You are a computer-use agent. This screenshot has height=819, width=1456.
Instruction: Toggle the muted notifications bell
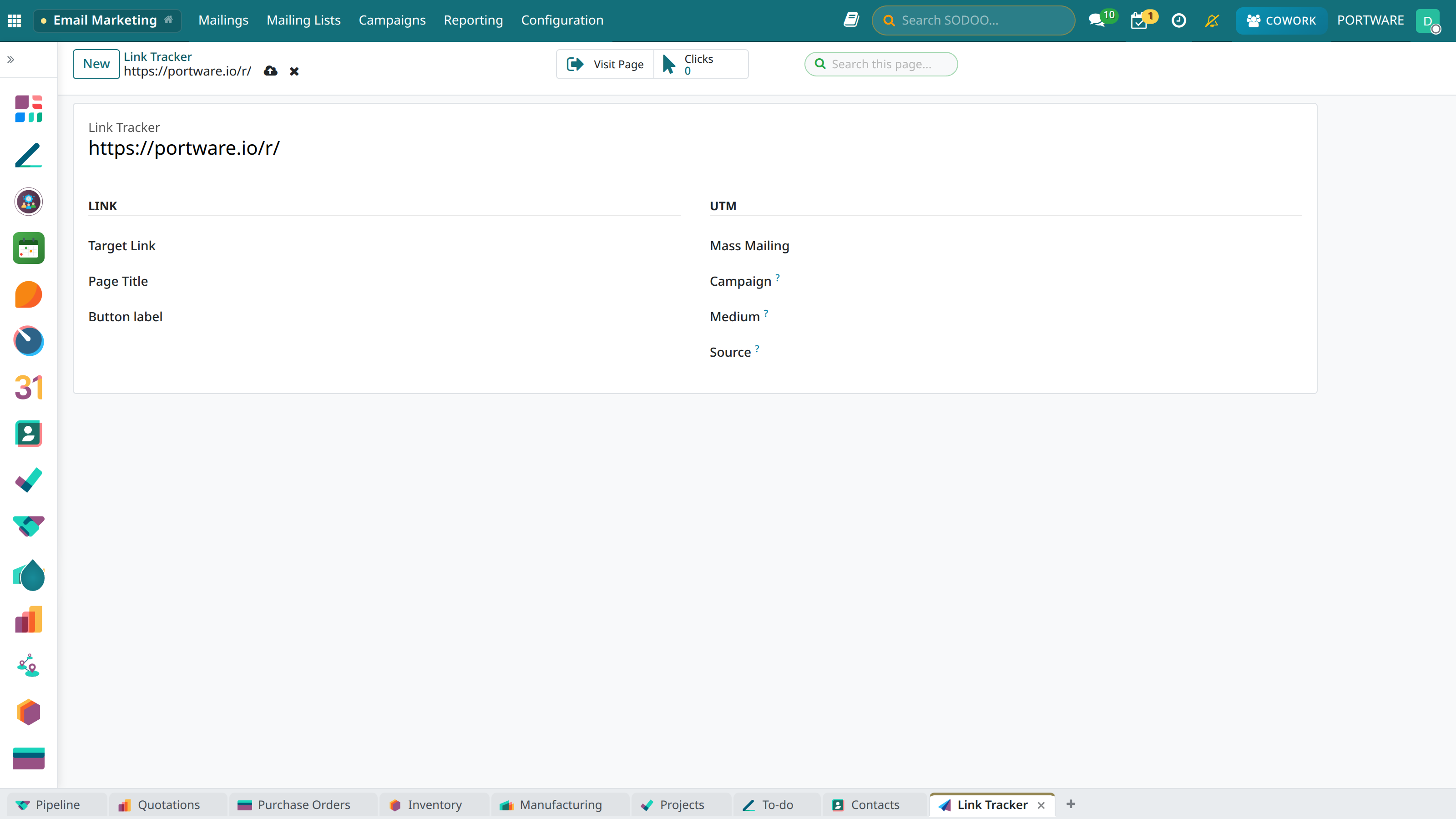[x=1211, y=21]
